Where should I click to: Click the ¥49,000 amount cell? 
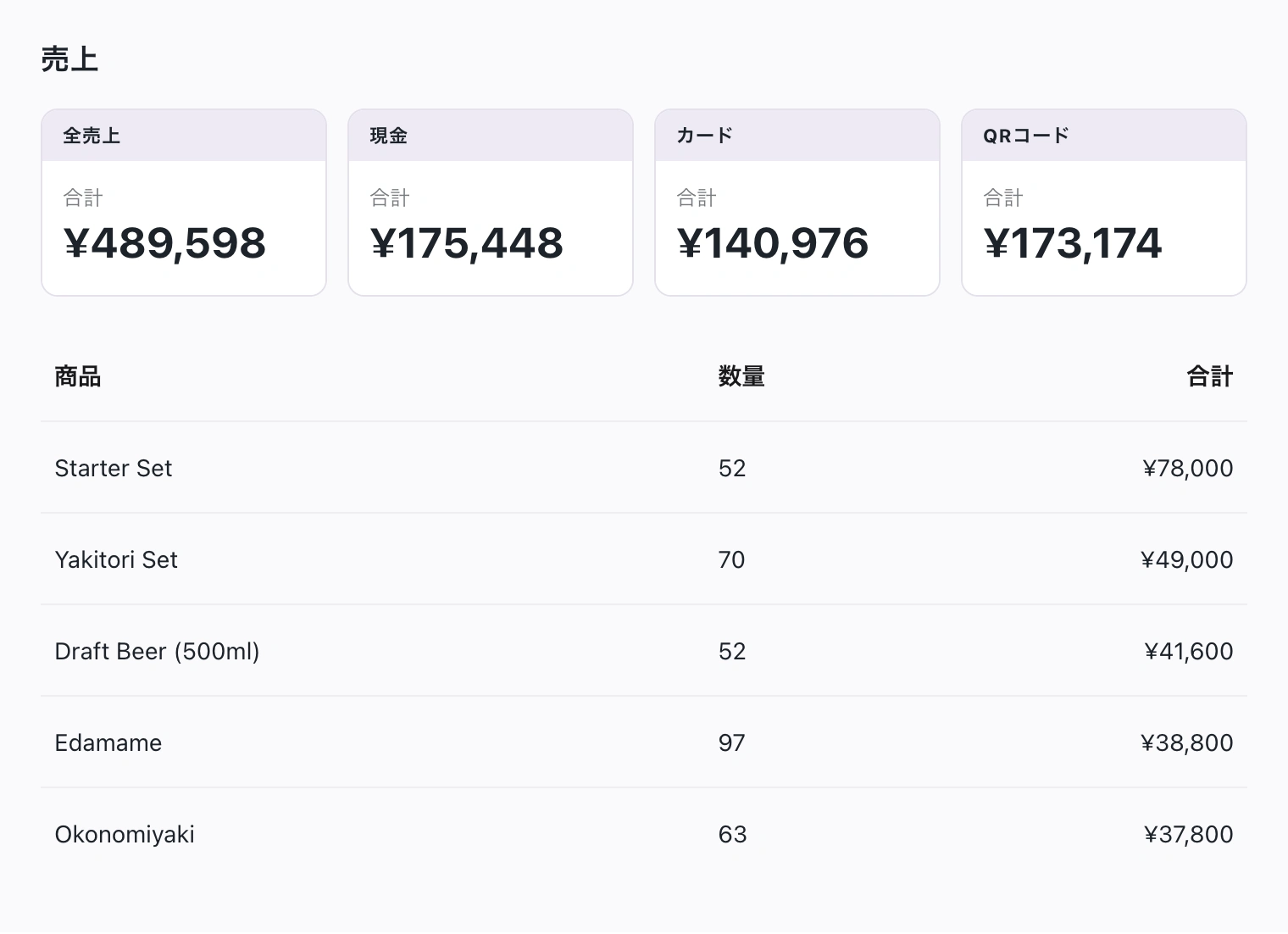pos(1186,559)
